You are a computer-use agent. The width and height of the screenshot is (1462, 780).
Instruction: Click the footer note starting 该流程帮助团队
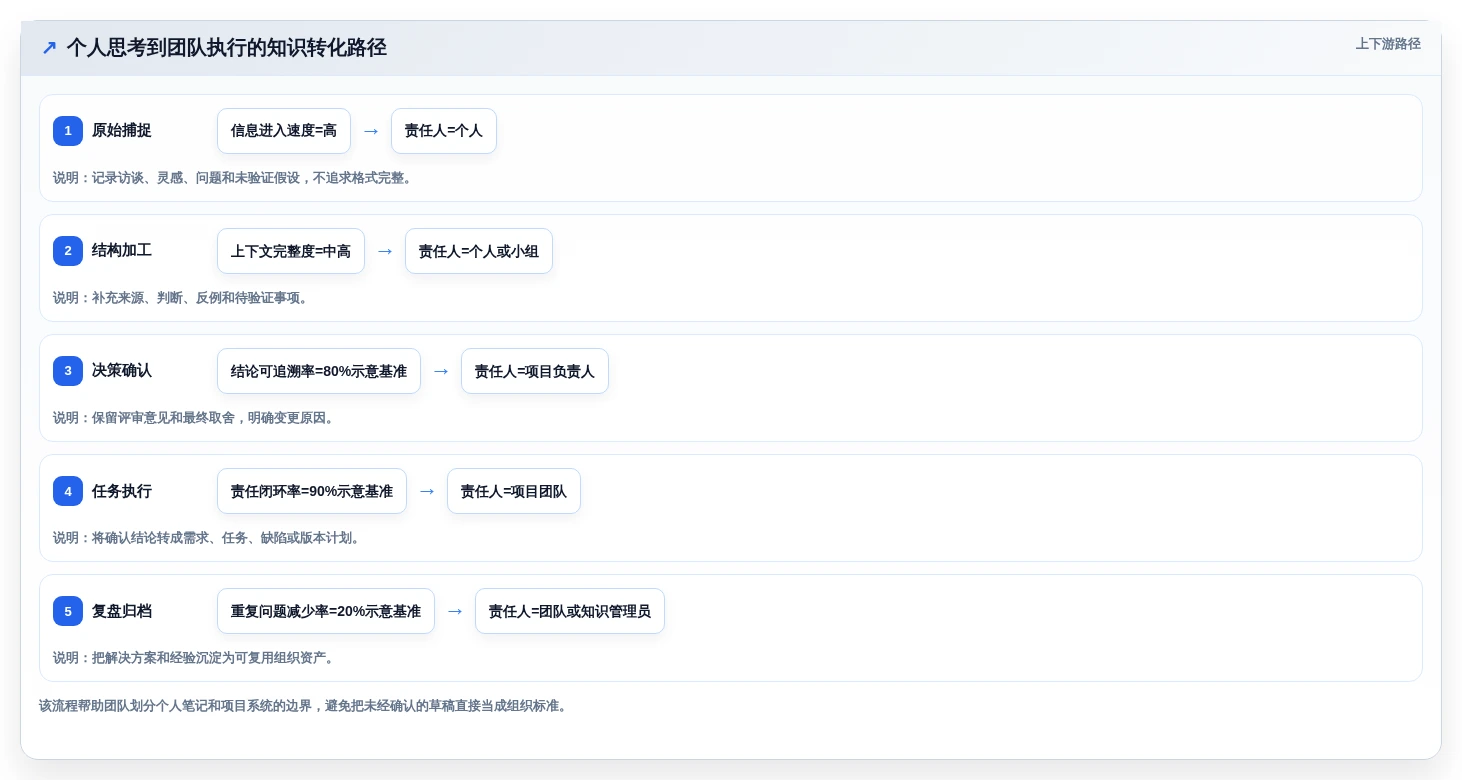(x=305, y=706)
